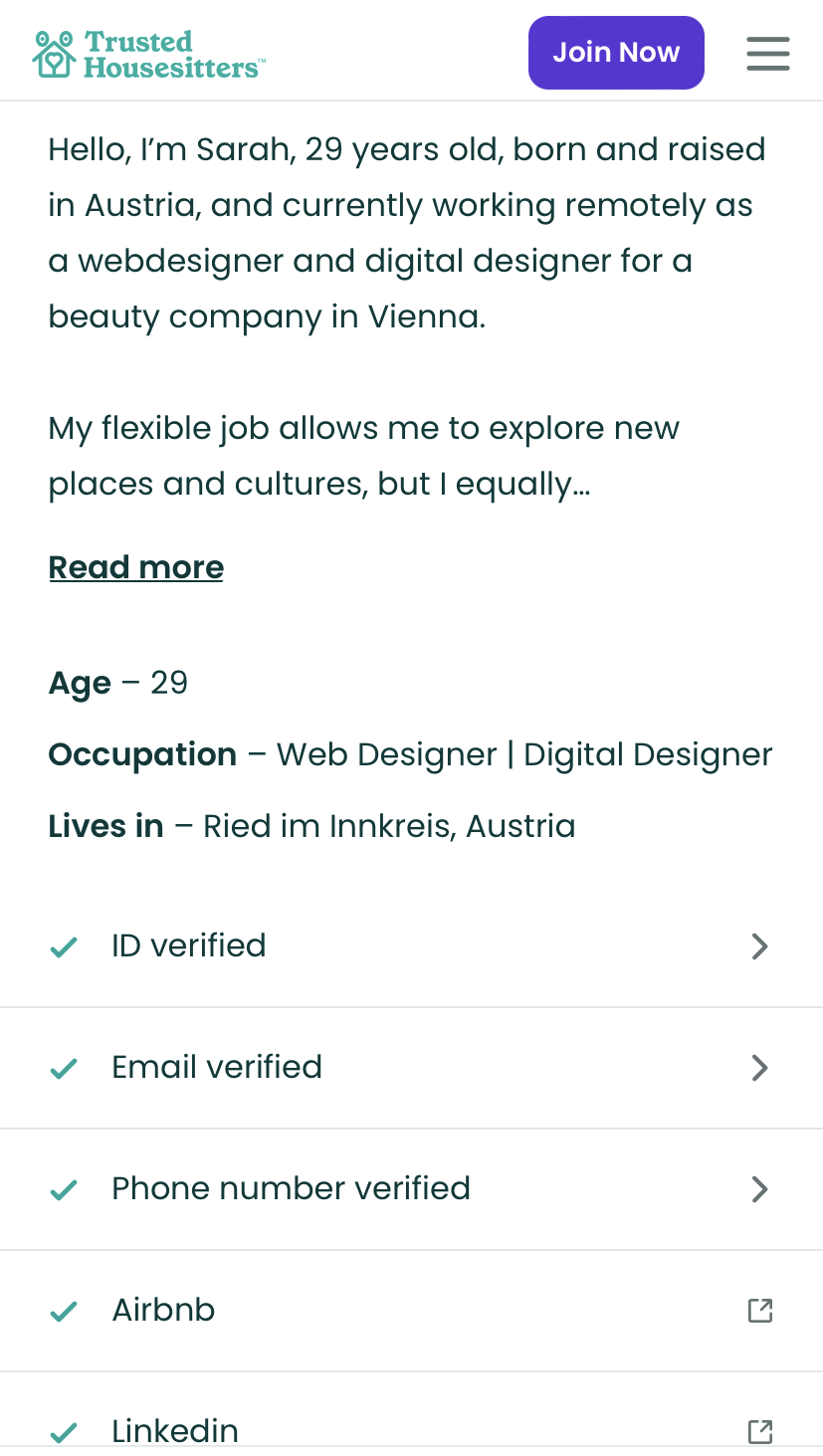Expand the ID verified chevron arrow

pos(760,946)
